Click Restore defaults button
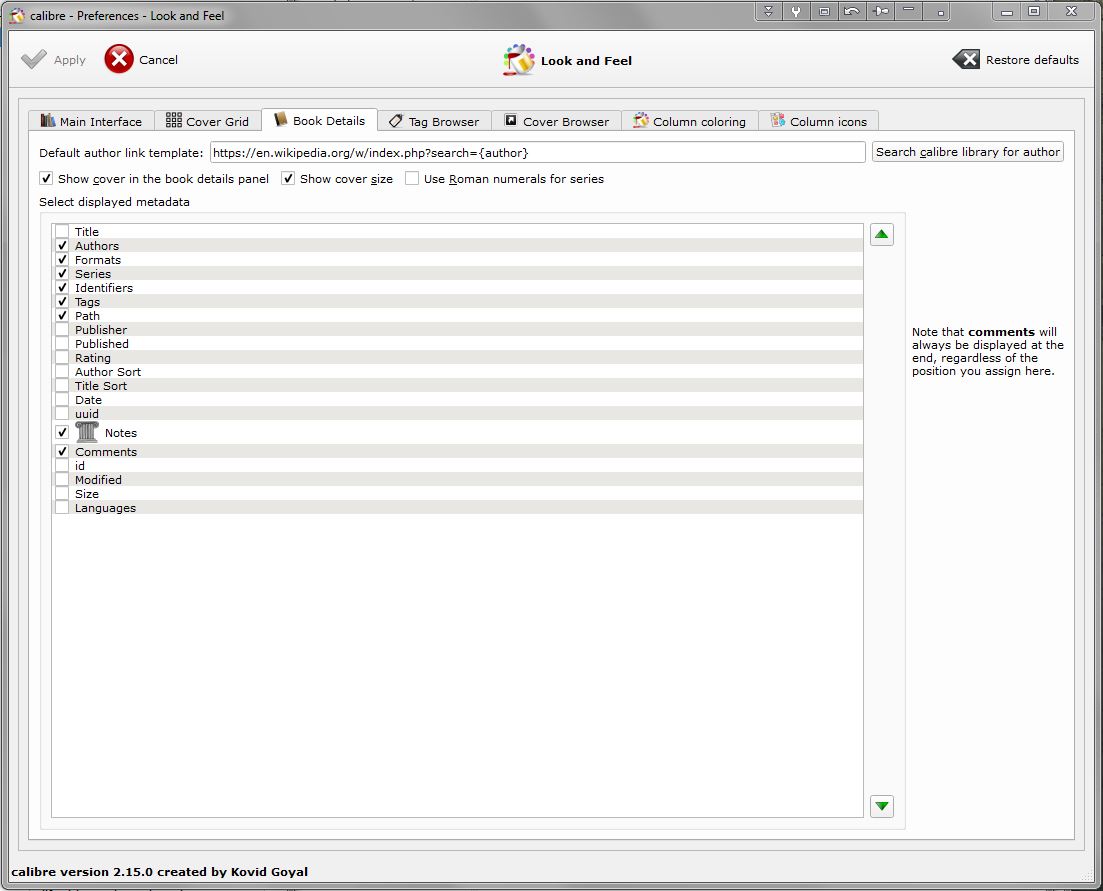 1015,60
